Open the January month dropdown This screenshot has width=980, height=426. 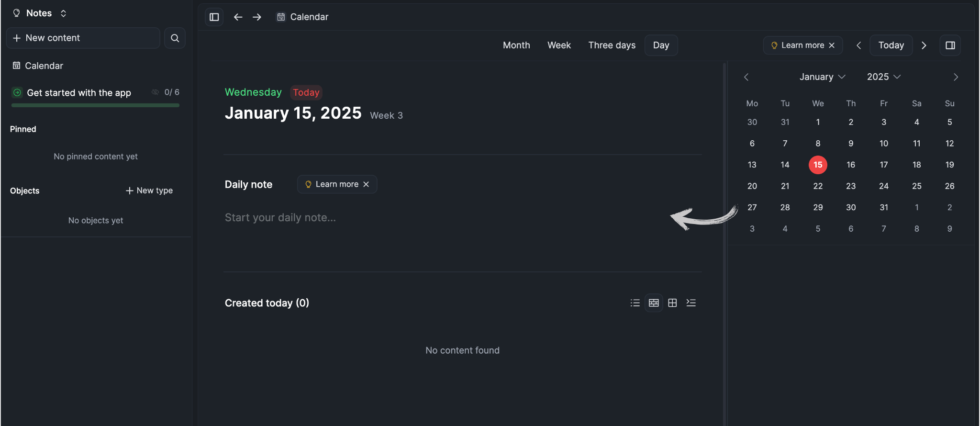coord(822,77)
